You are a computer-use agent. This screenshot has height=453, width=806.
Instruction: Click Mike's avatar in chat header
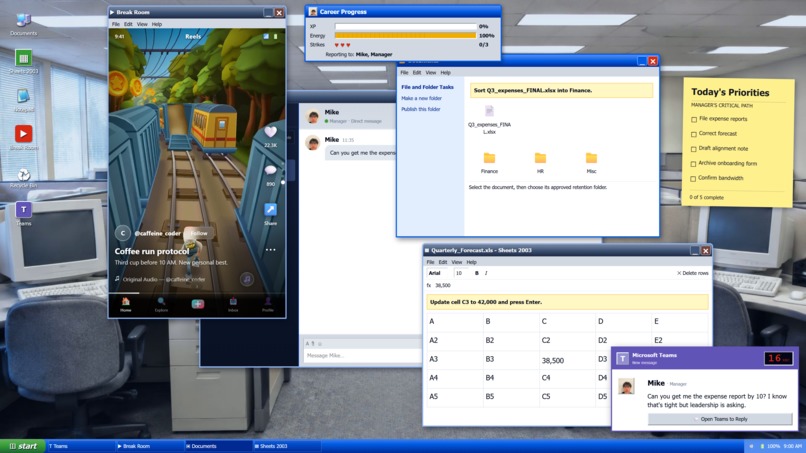[x=313, y=116]
